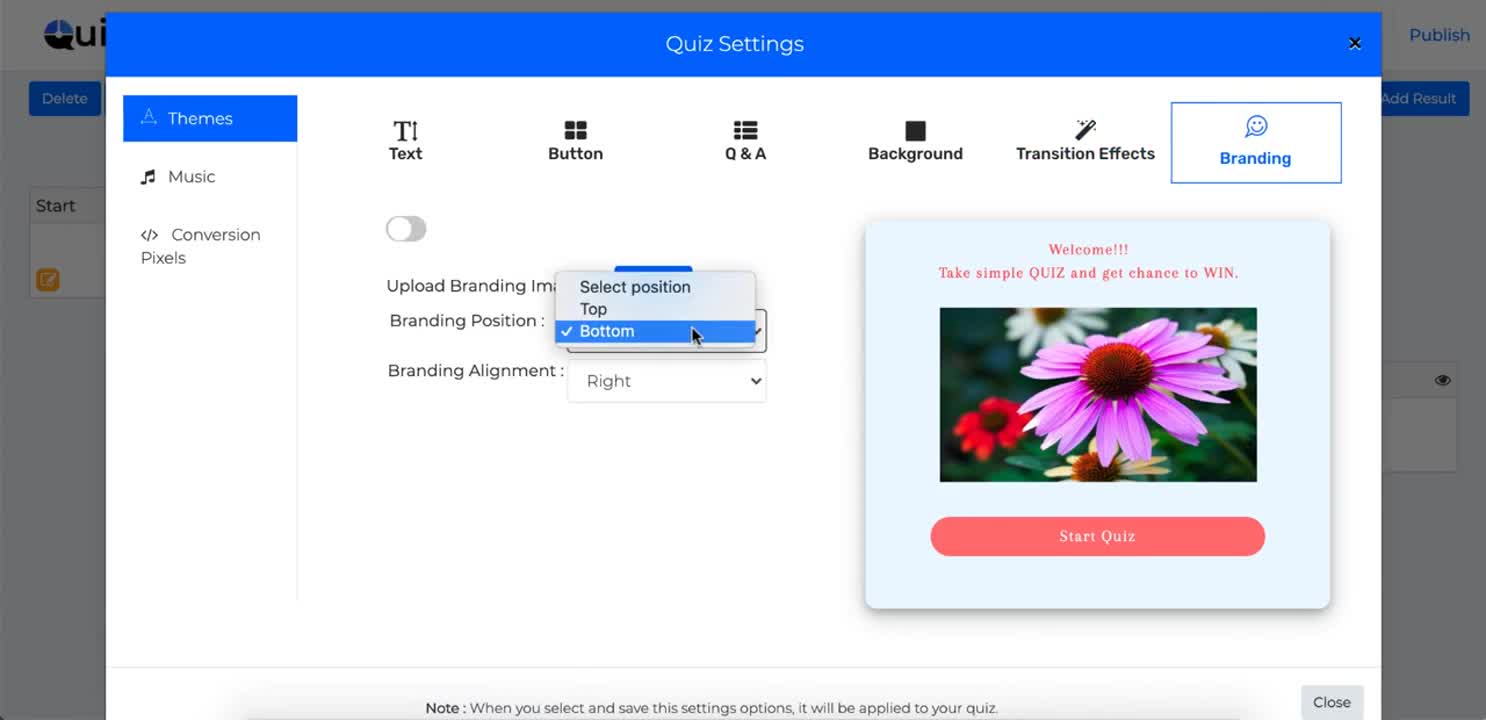The height and width of the screenshot is (720, 1486).
Task: Enable the branding toggle switch
Action: tap(406, 229)
